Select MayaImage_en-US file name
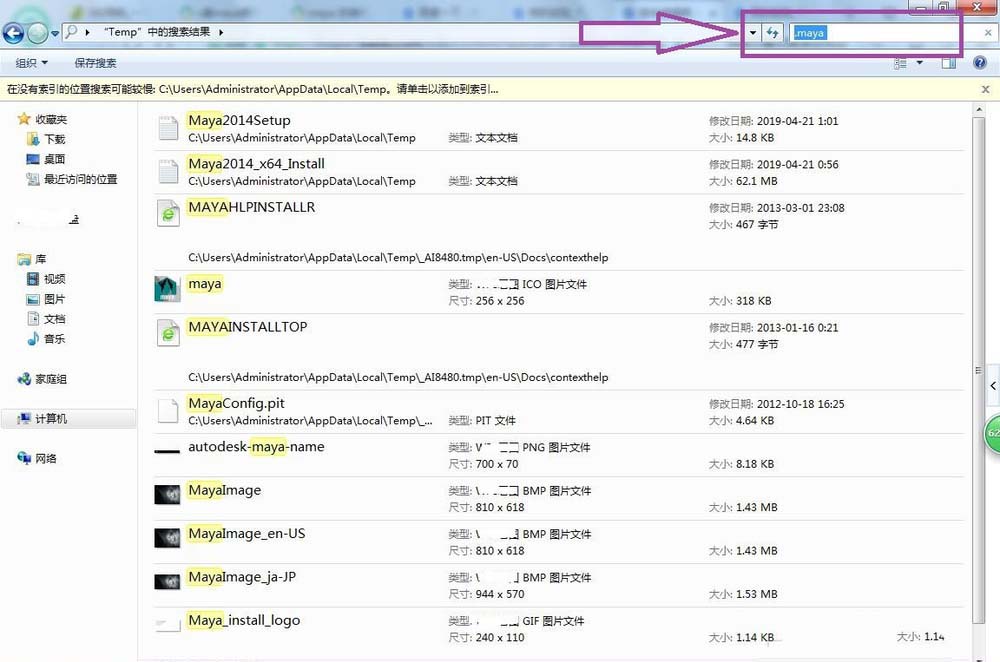 tap(246, 533)
